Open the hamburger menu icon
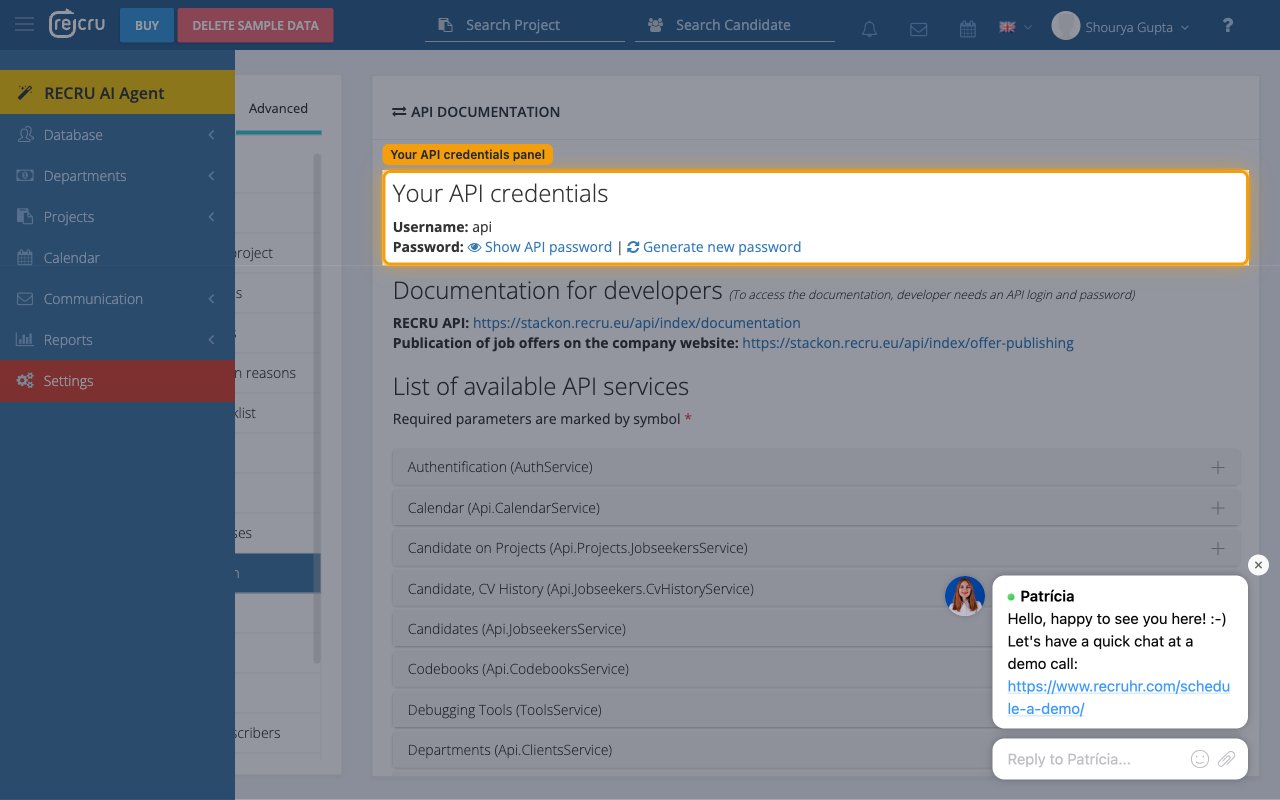 [24, 25]
